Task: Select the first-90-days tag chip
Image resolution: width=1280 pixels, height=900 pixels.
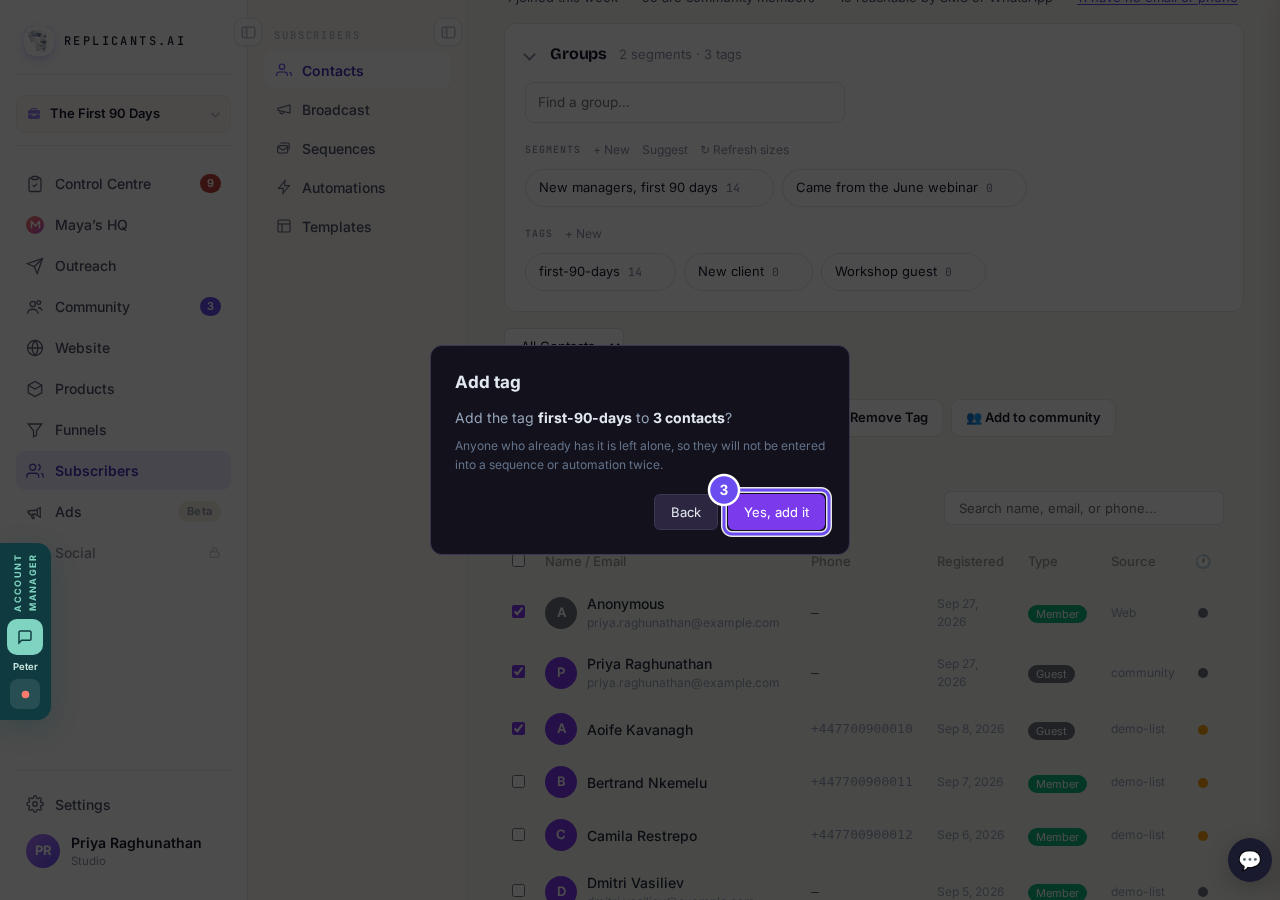Action: click(600, 272)
